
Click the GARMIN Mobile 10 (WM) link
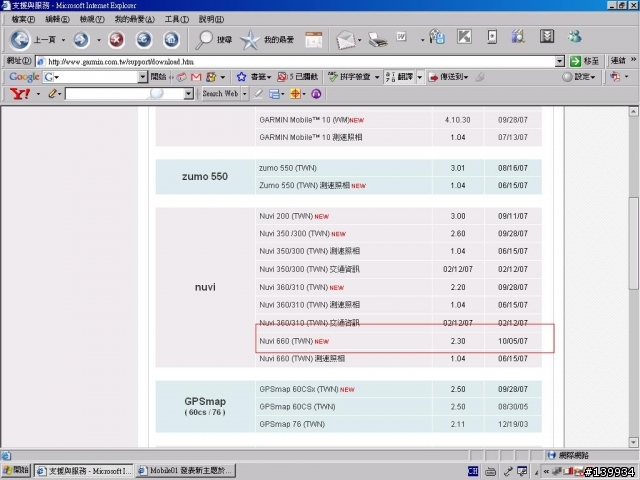304,120
